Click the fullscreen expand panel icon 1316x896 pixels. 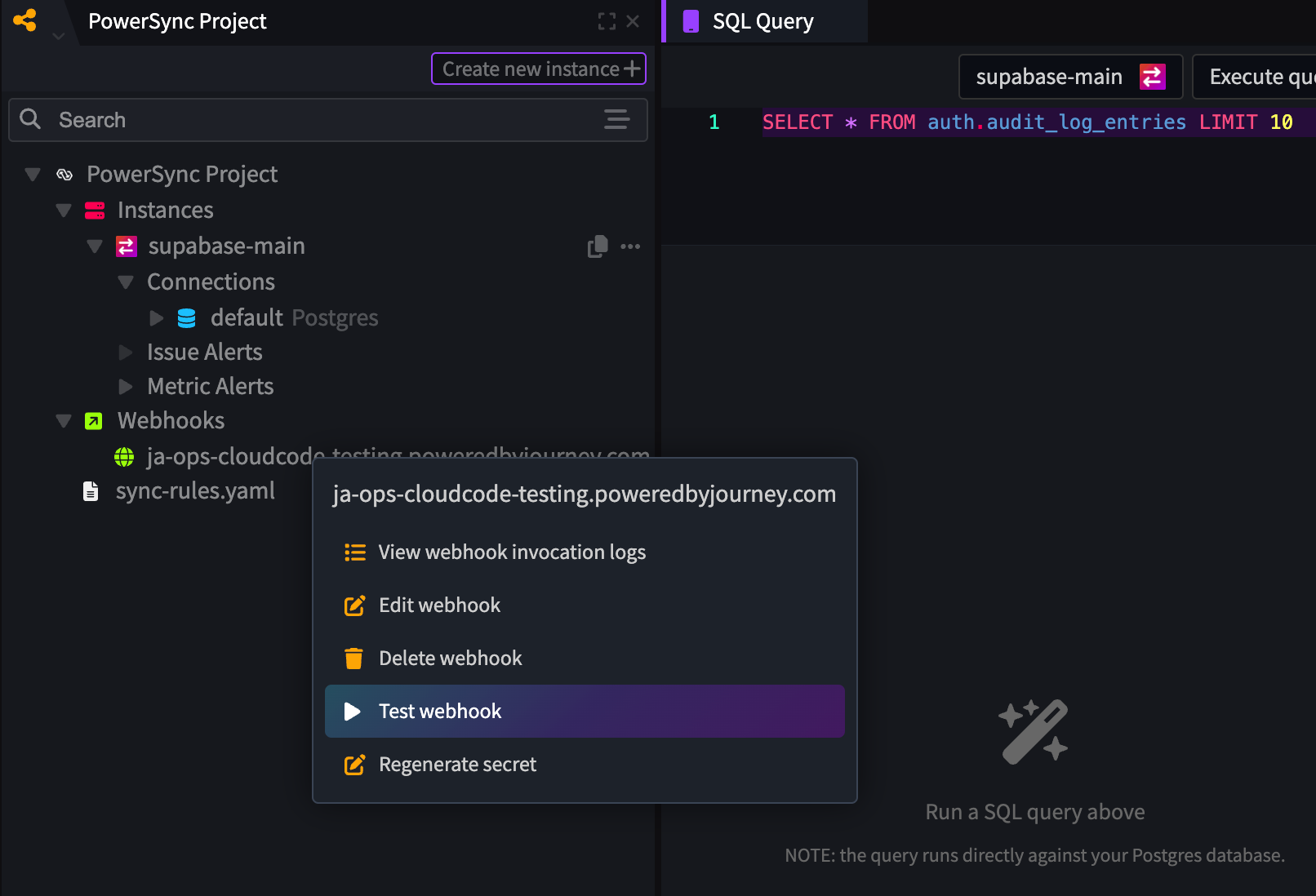pos(607,21)
